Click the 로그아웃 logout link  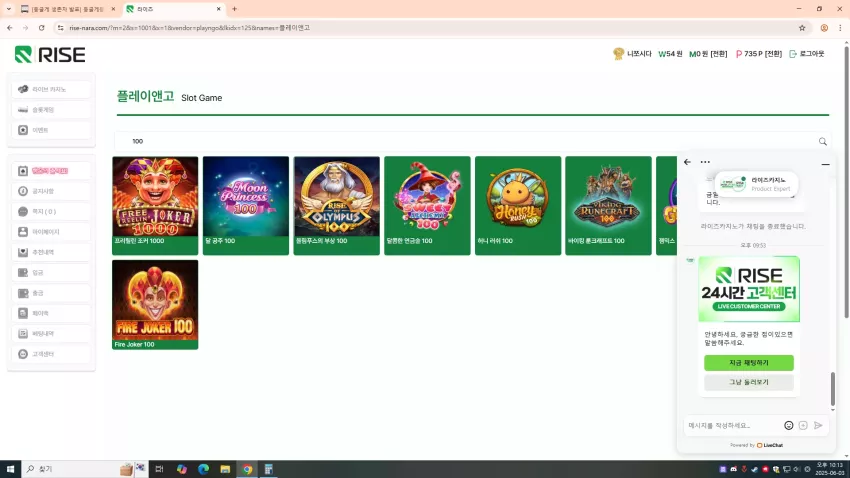click(807, 54)
